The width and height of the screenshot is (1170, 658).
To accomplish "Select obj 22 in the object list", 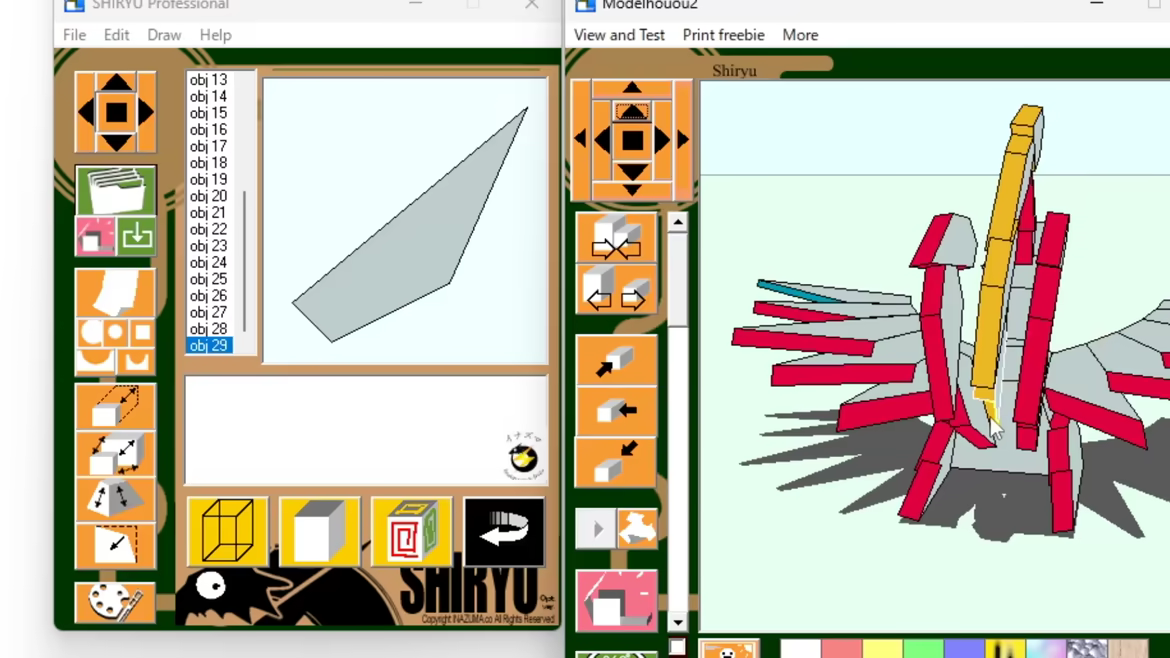I will 209,229.
